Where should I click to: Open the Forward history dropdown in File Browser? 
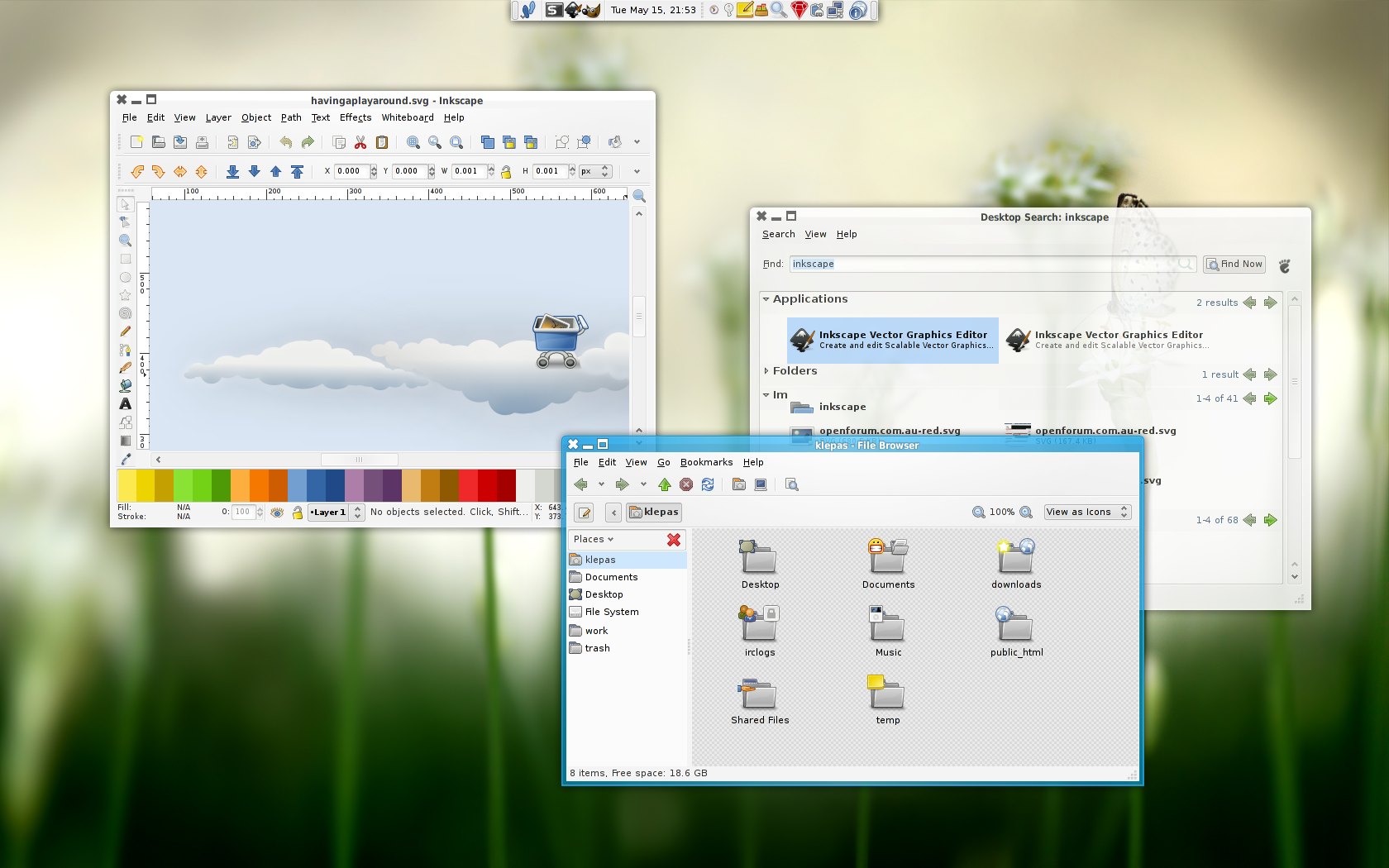point(643,484)
